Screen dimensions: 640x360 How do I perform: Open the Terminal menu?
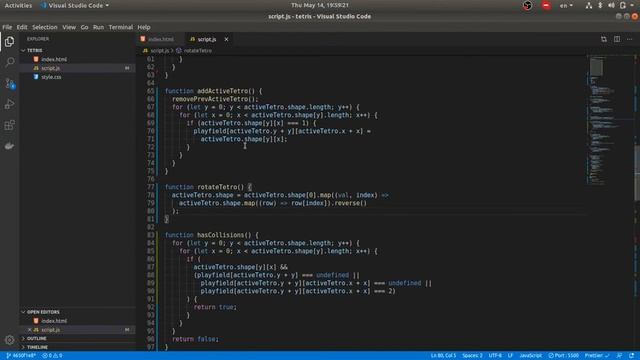pos(120,27)
